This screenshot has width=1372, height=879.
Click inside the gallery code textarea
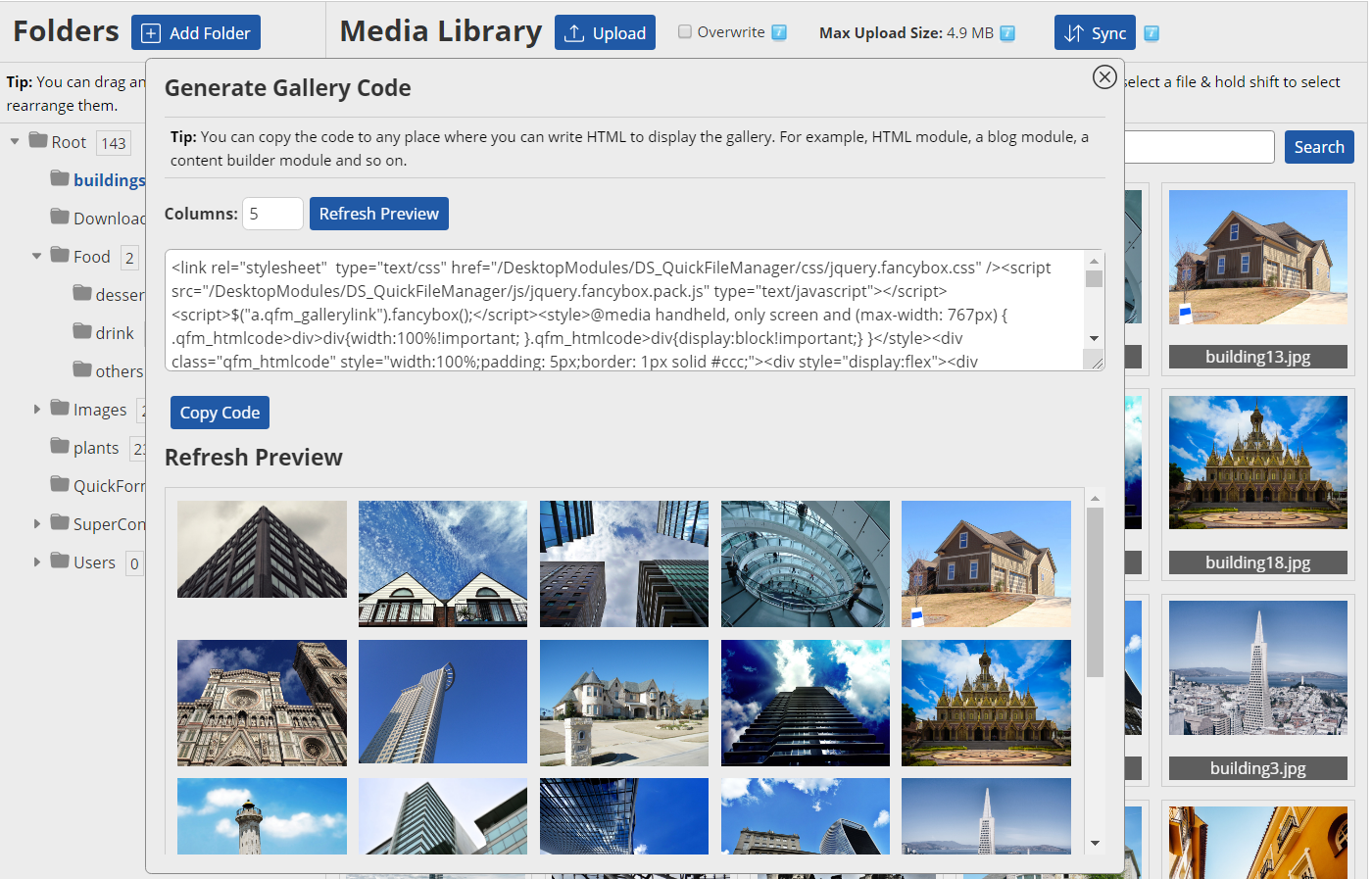tap(624, 311)
